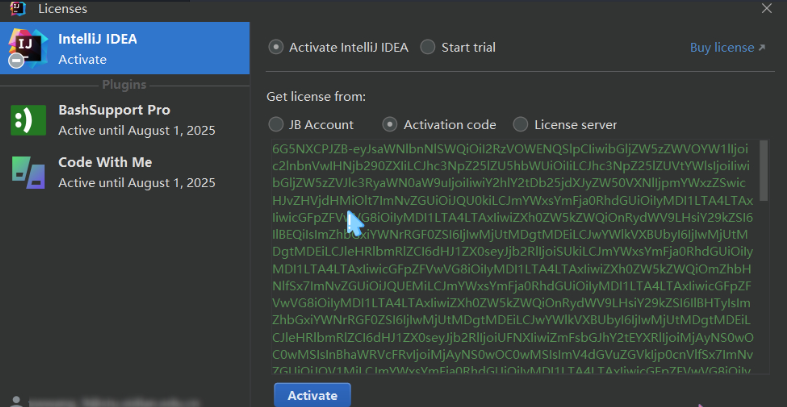The image size is (787, 407).
Task: Choose the Start trial radio option
Action: pos(428,47)
